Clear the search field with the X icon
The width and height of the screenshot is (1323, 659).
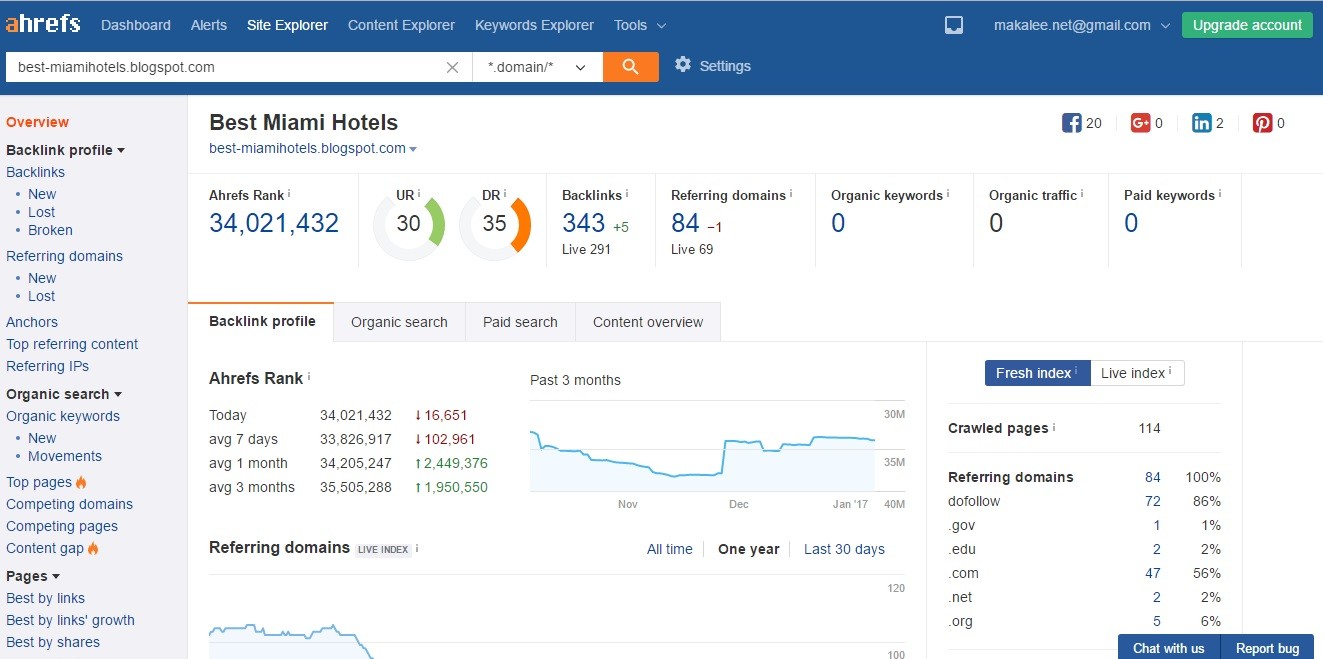tap(452, 67)
